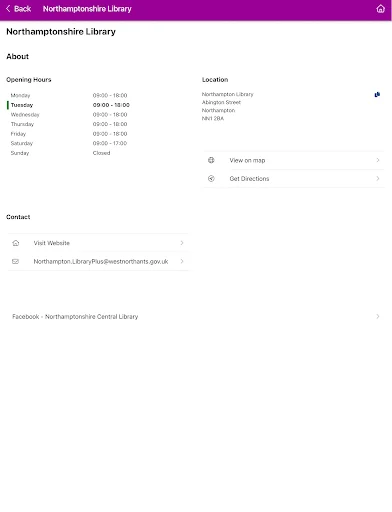The width and height of the screenshot is (392, 512).
Task: Click Saturday's 09:00 - 17:00 hours
Action: [x=110, y=144]
